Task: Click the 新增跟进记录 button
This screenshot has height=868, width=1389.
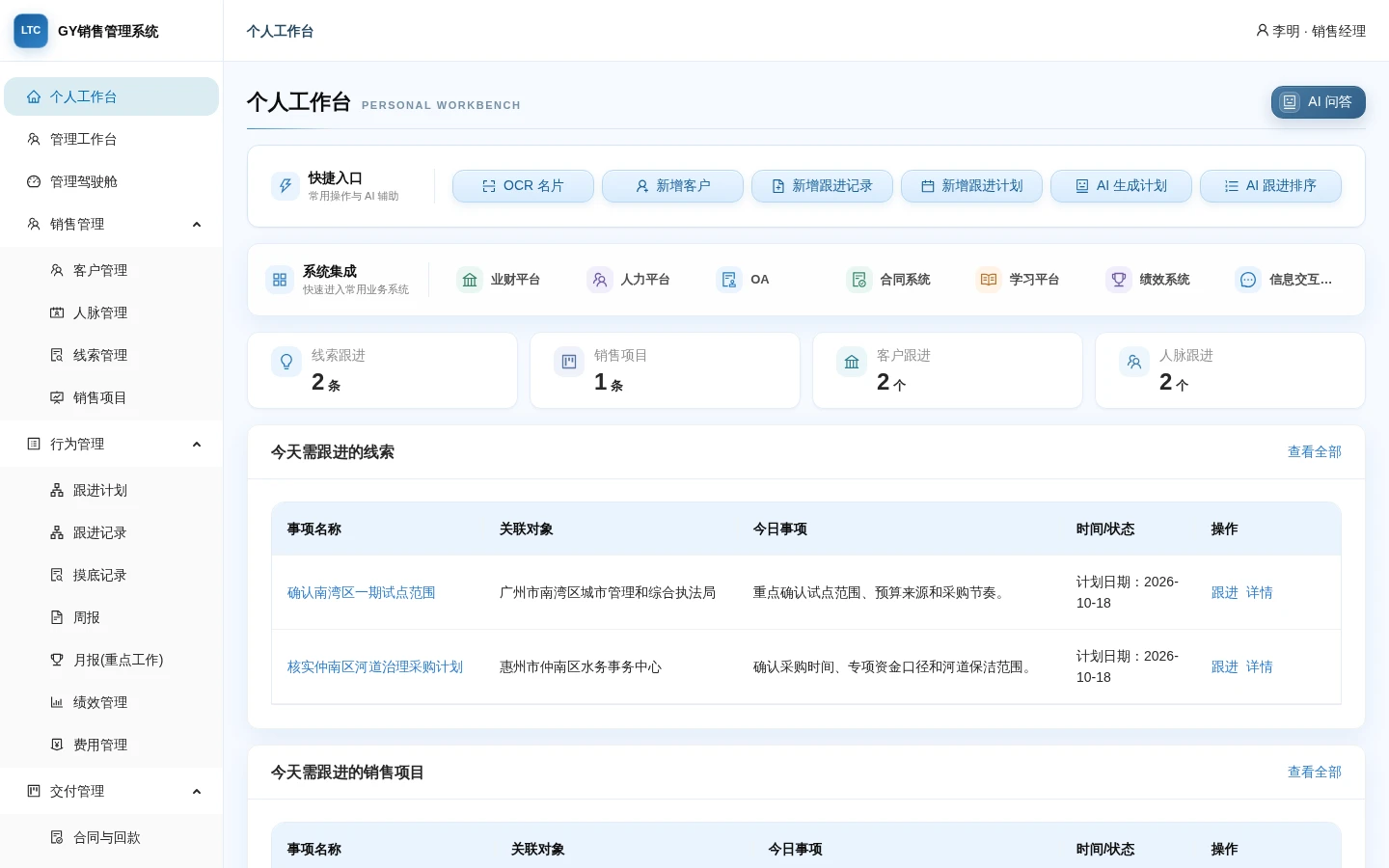Action: point(822,186)
